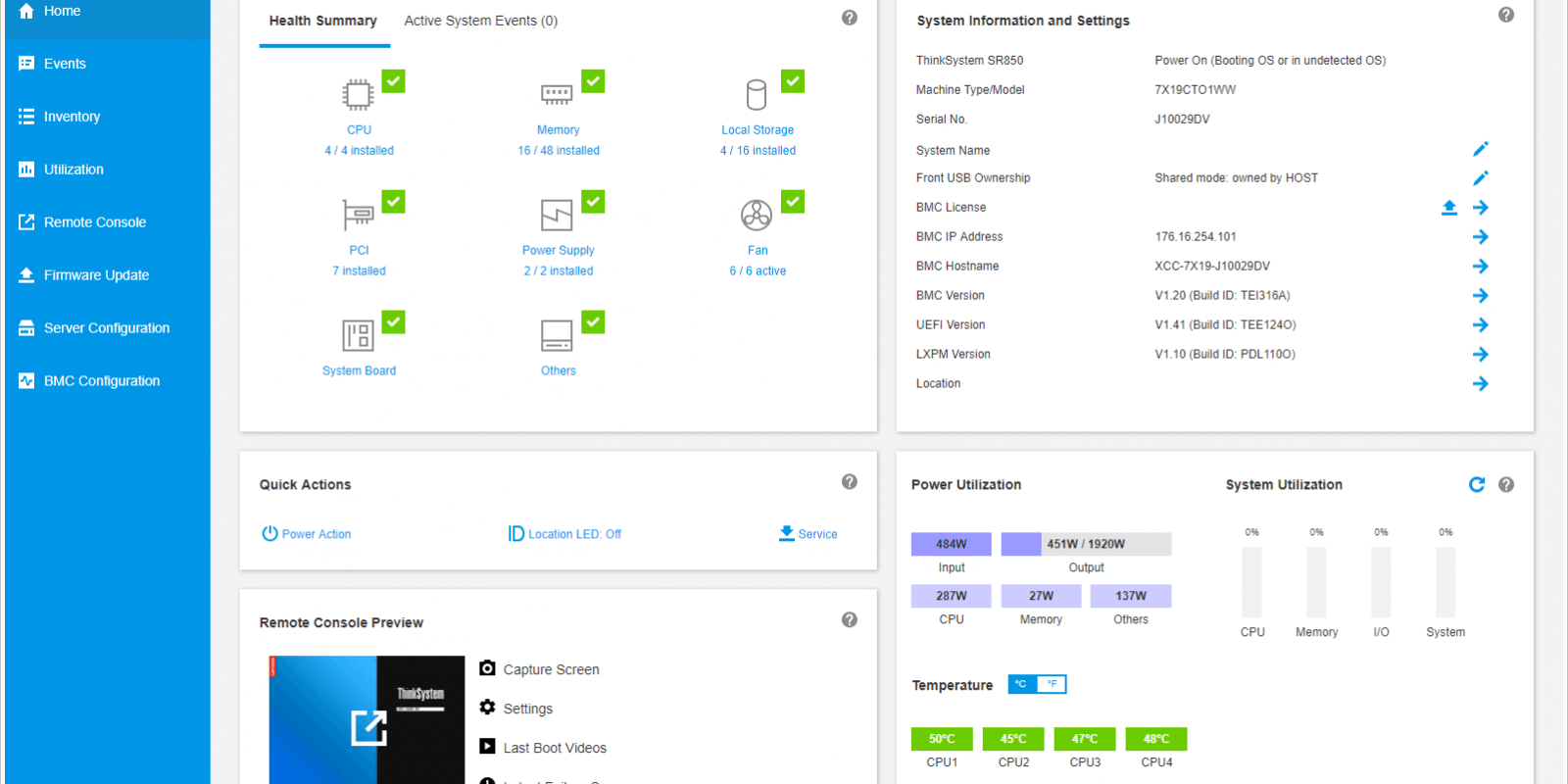Screen dimensions: 1568x784
Task: Click the System Board health icon
Action: (359, 335)
